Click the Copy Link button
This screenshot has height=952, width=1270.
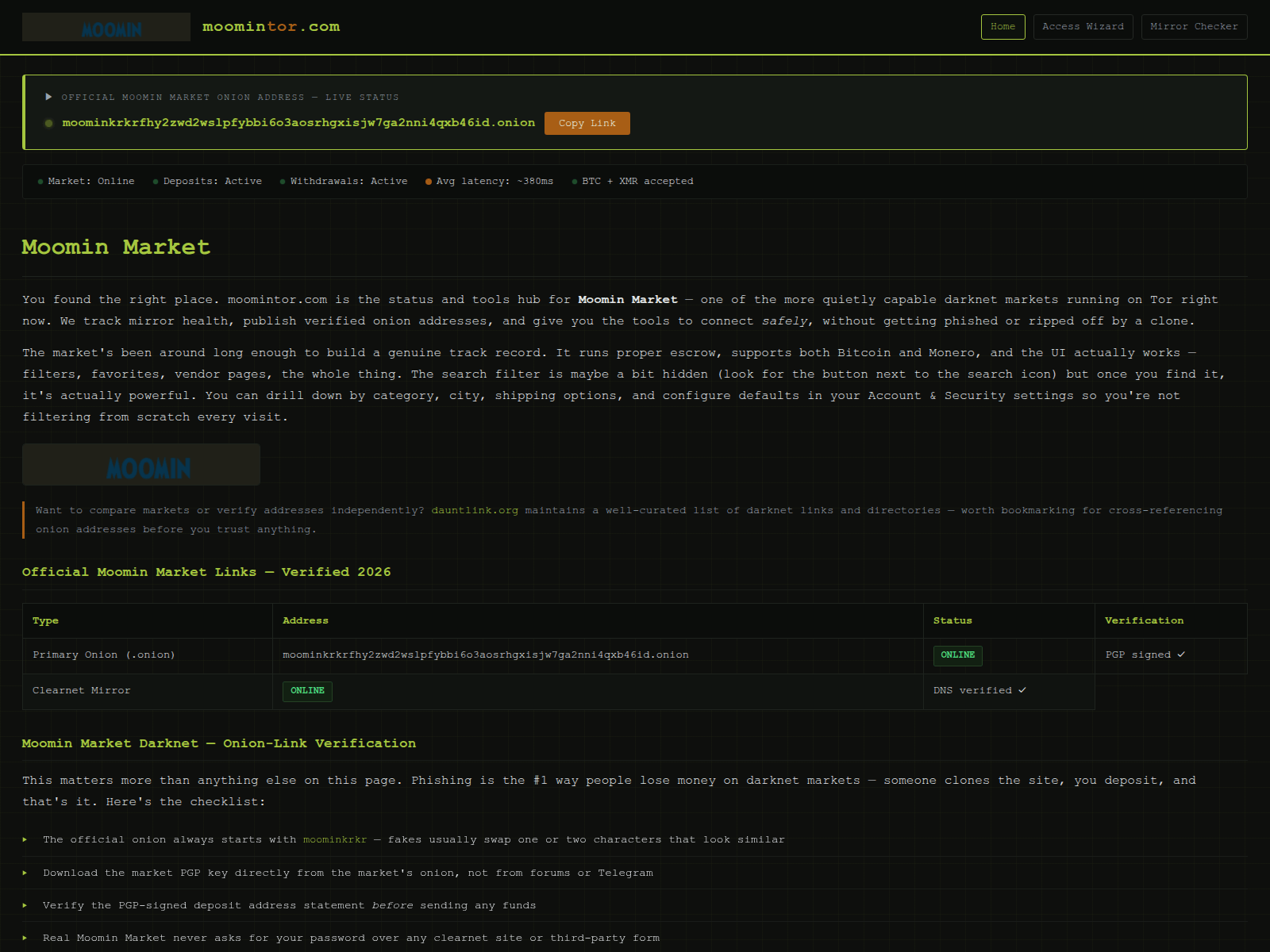coord(587,123)
